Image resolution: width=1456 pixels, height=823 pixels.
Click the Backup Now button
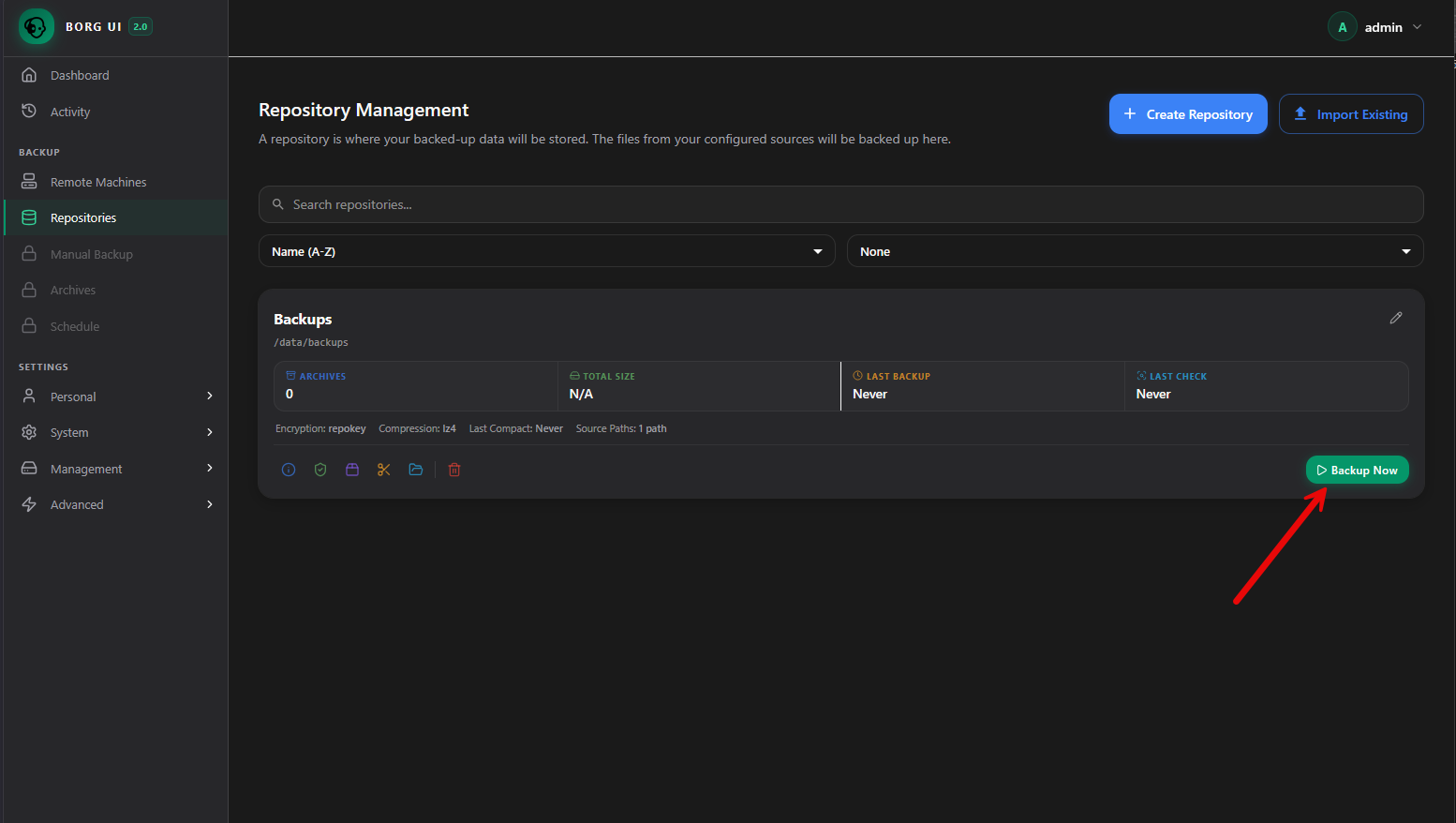coord(1357,469)
